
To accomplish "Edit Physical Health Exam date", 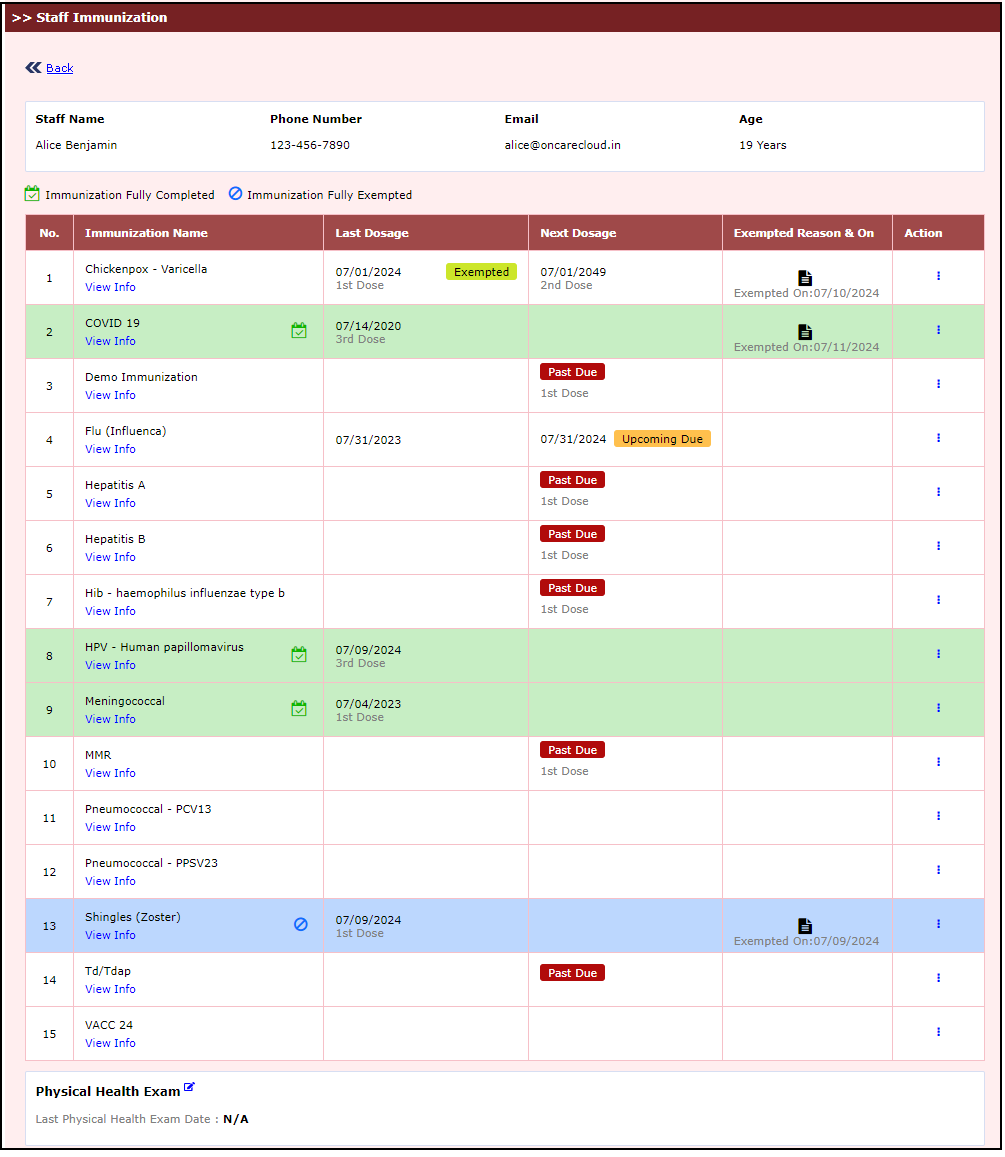I will [x=189, y=1088].
